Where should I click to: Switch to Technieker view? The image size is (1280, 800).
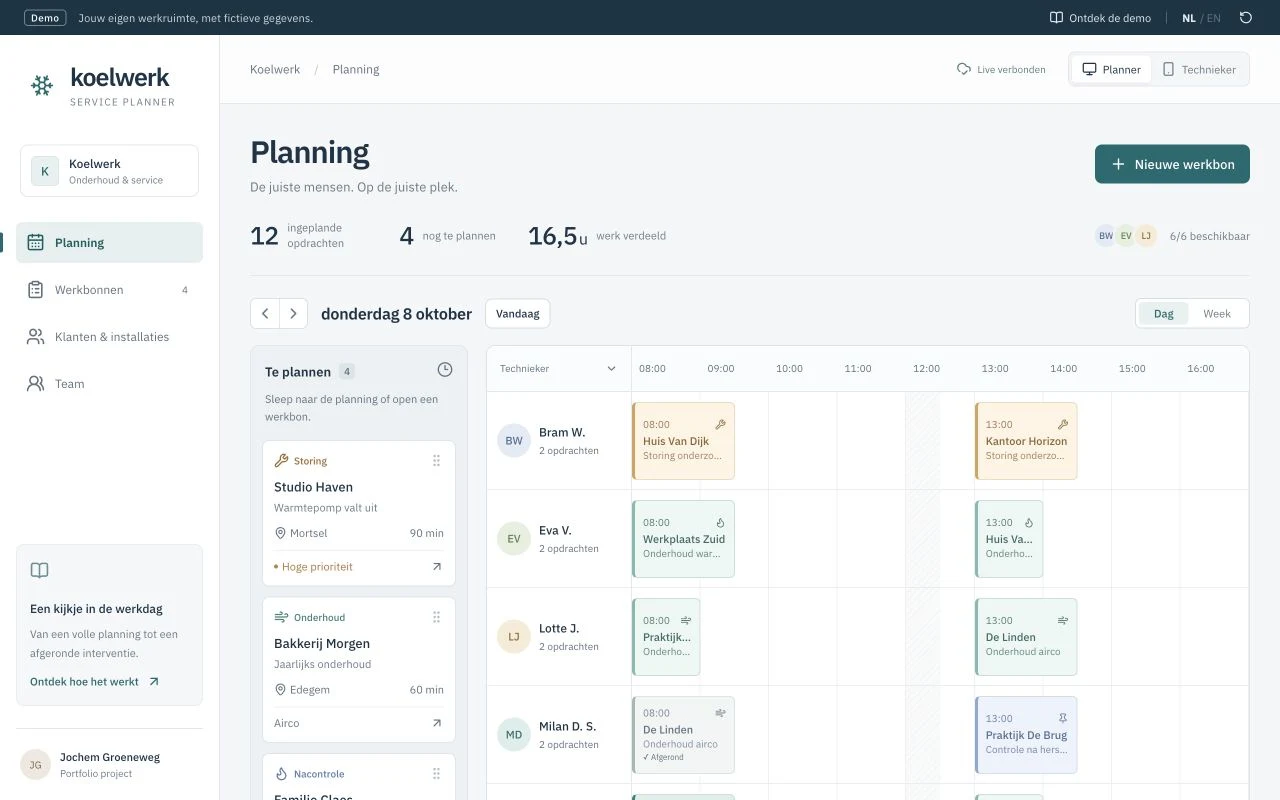pyautogui.click(x=1199, y=69)
